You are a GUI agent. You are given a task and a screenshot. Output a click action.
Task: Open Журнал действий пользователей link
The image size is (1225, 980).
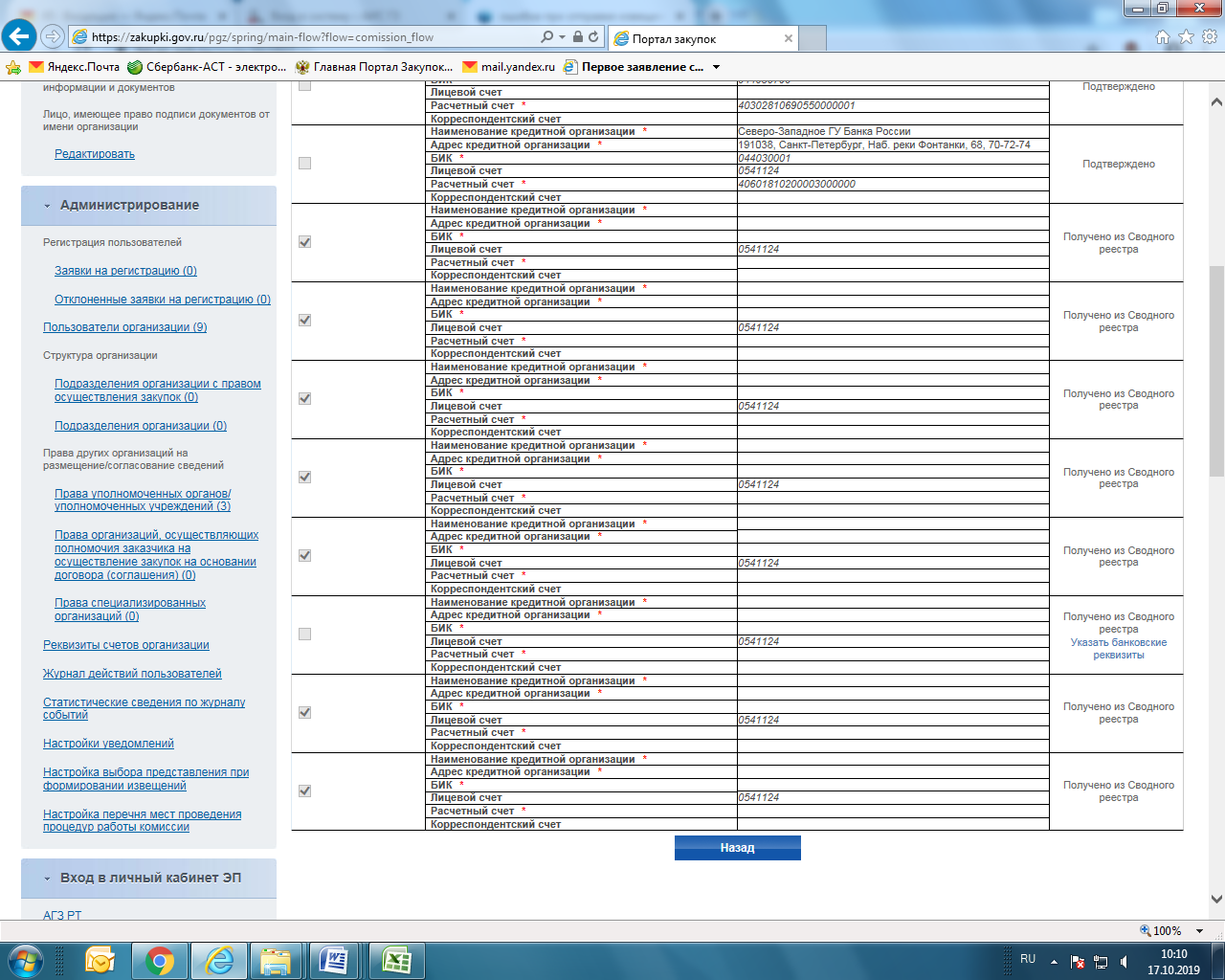click(132, 674)
